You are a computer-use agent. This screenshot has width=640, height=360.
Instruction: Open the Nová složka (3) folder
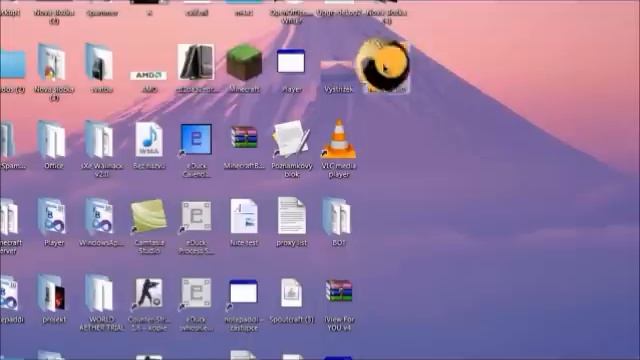click(x=53, y=62)
